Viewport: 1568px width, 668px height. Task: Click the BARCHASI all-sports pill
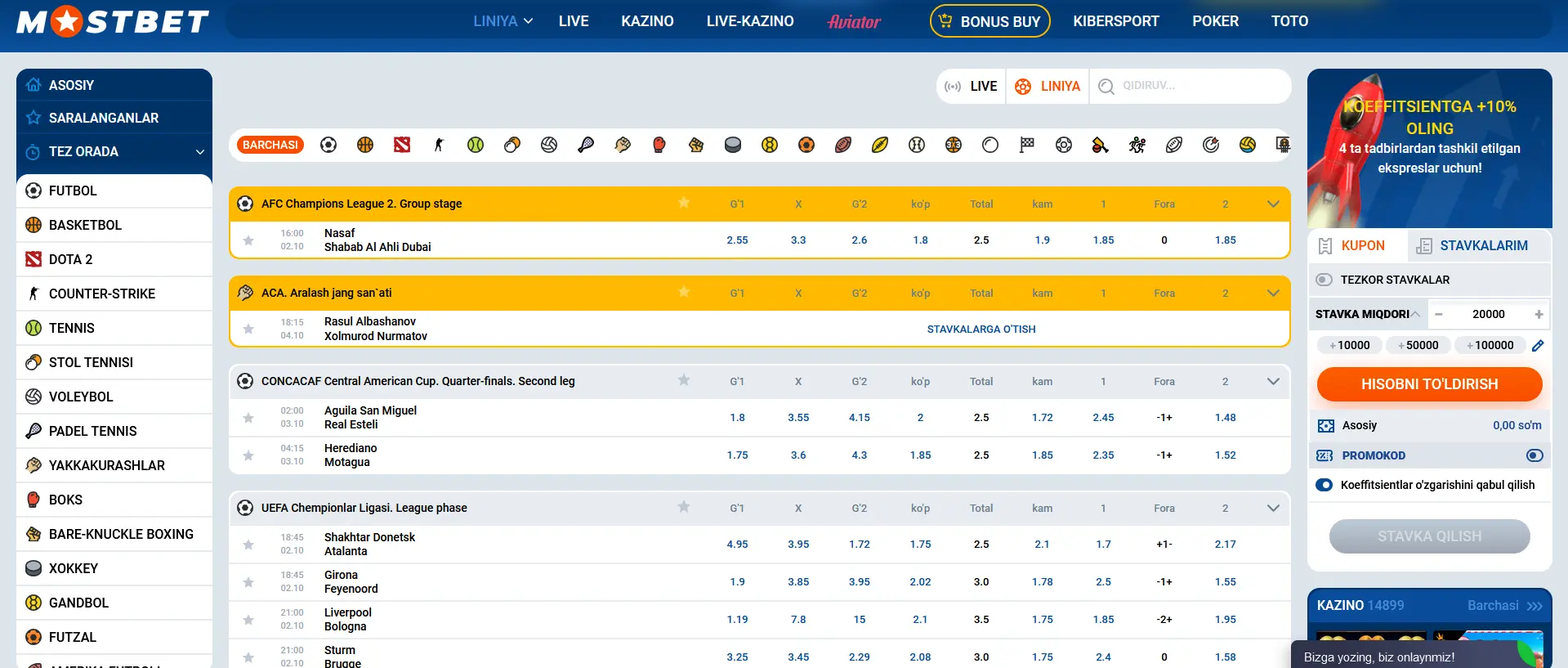pos(270,145)
